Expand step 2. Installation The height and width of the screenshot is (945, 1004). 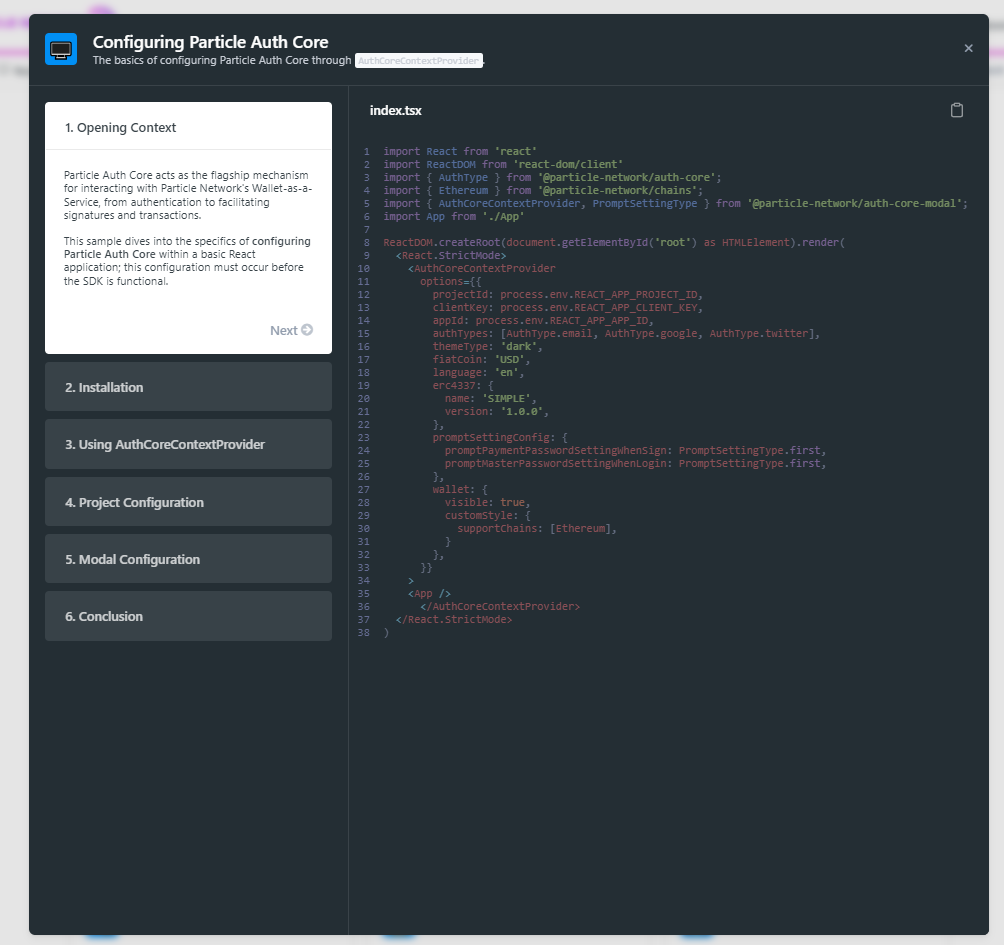click(x=188, y=387)
